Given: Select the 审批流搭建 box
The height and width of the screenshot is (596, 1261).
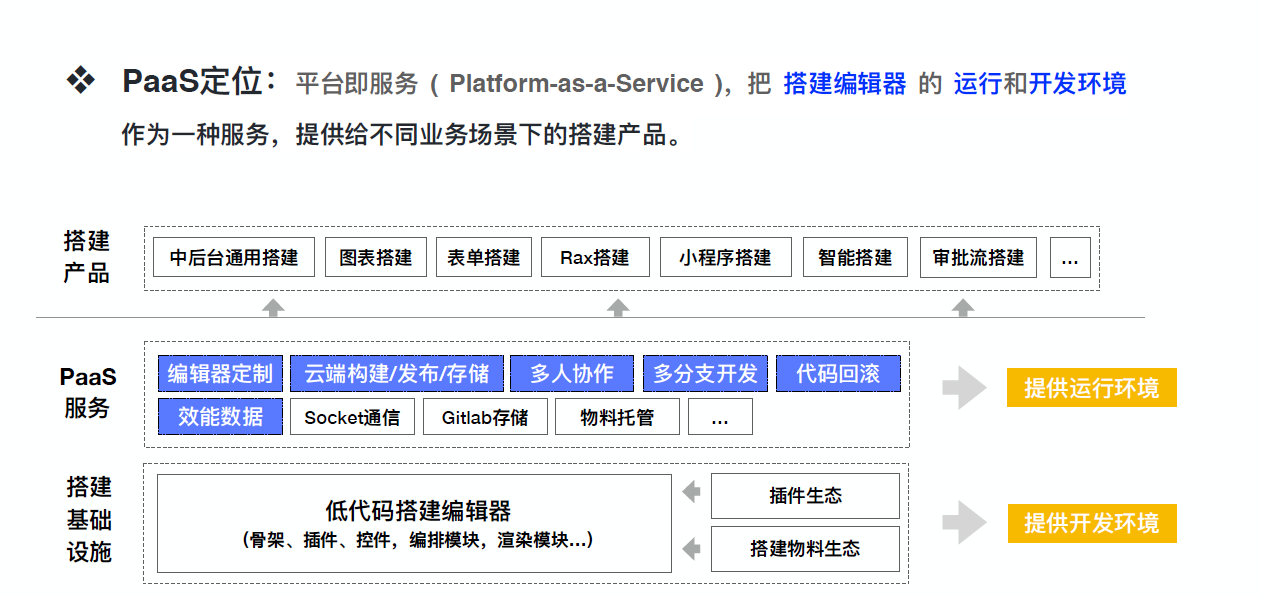Looking at the screenshot, I should 979,257.
